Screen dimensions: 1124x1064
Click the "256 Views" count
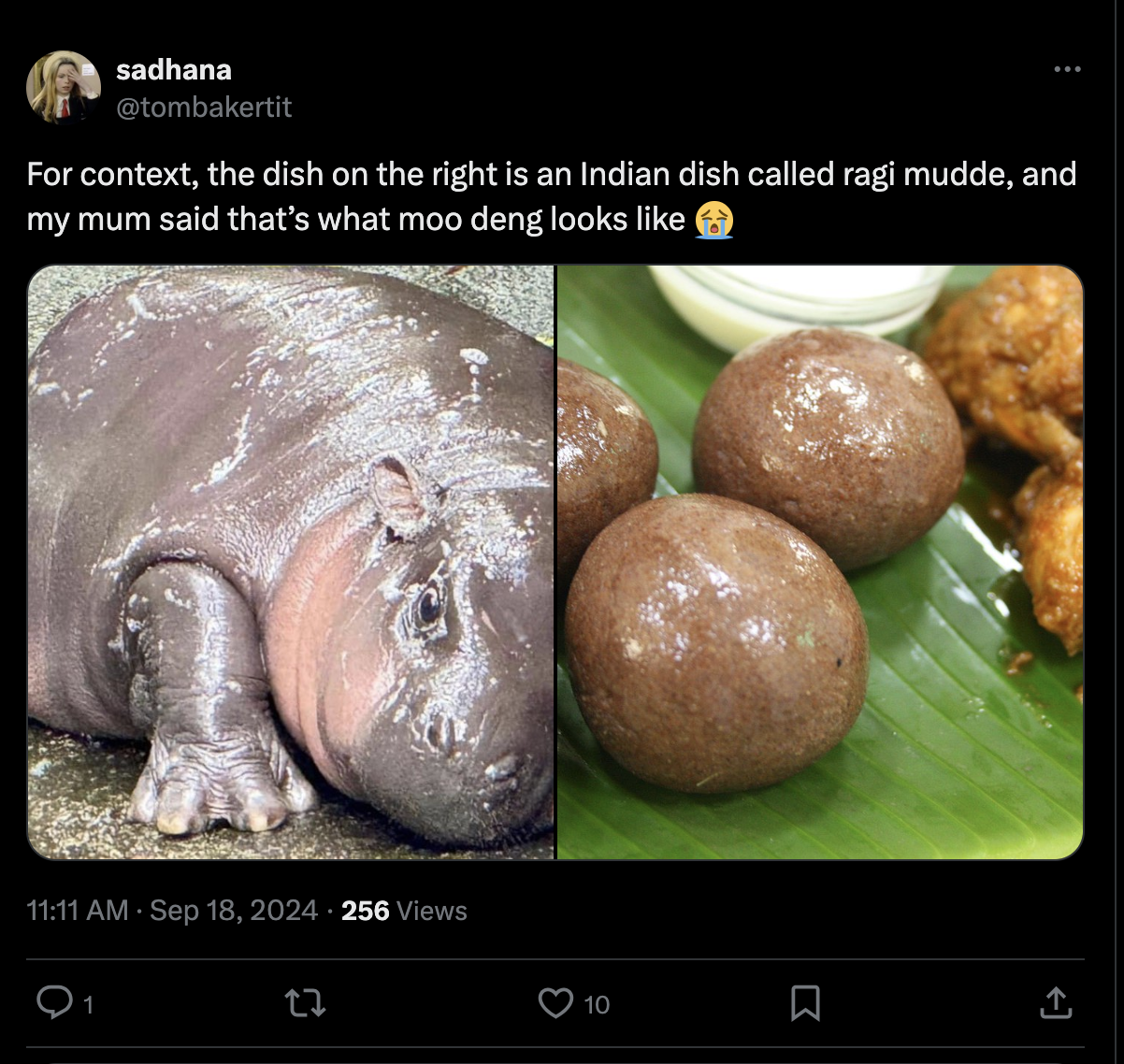[404, 911]
